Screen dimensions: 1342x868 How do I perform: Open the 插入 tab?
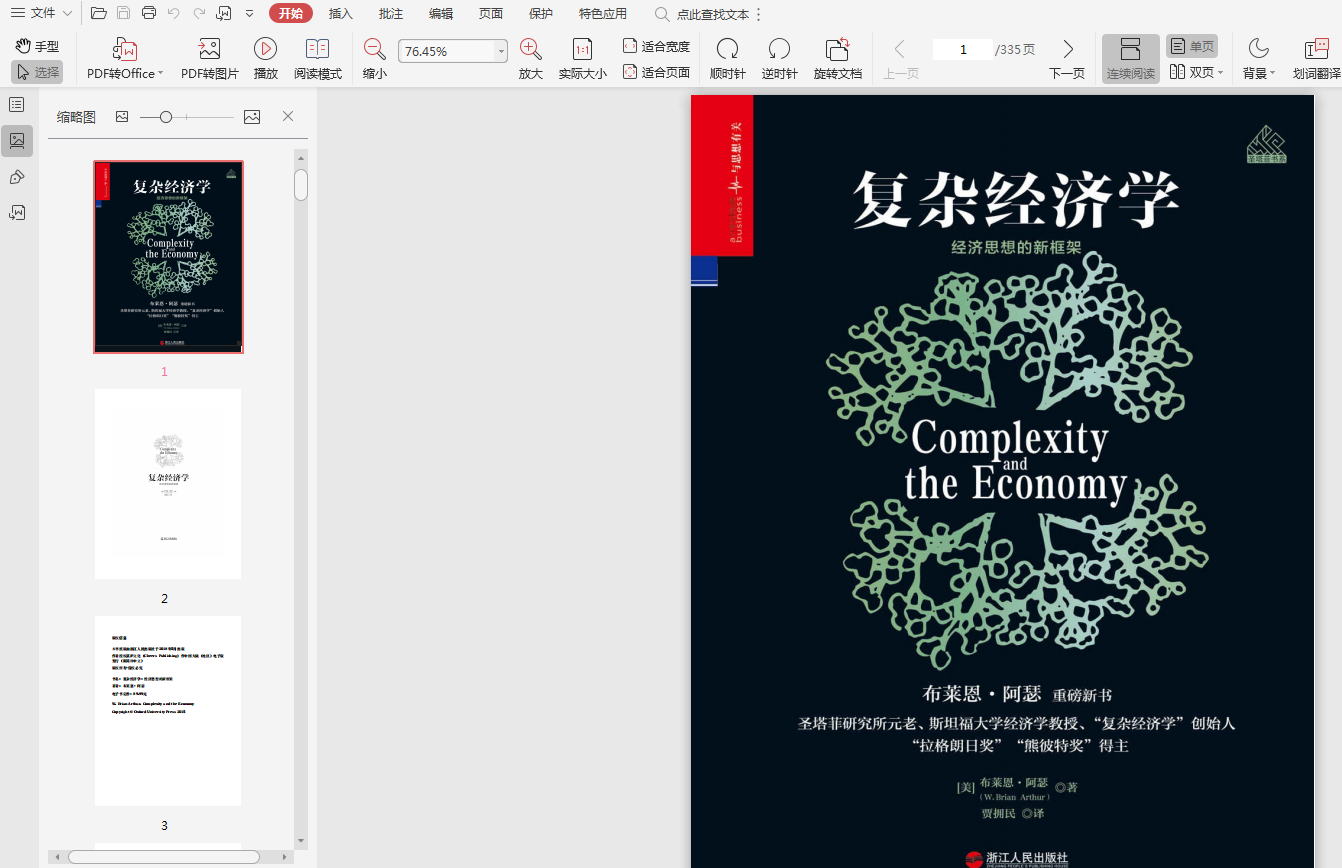coord(341,14)
